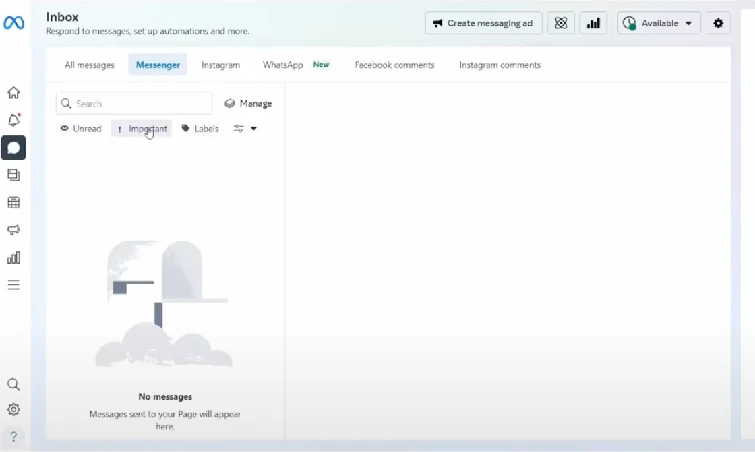
Task: Click the Manage button
Action: click(248, 103)
